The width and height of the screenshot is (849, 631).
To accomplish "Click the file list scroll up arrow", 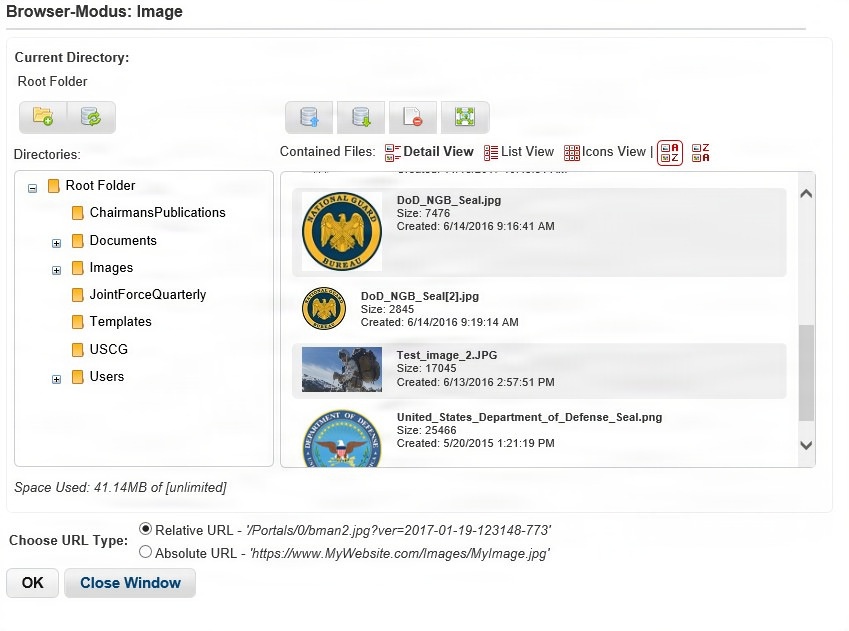I will tap(806, 193).
